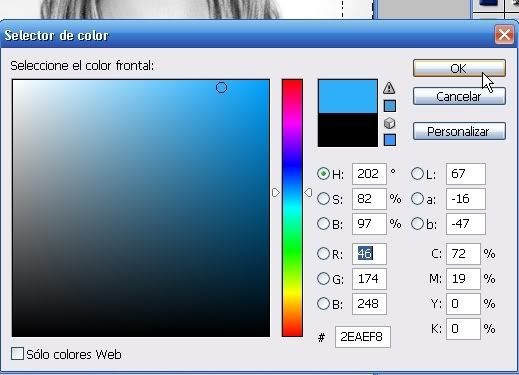Click the closest web-safe color swatch
The width and height of the screenshot is (519, 375).
pyautogui.click(x=390, y=140)
